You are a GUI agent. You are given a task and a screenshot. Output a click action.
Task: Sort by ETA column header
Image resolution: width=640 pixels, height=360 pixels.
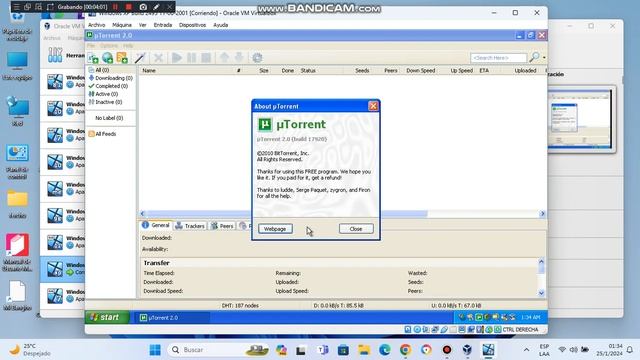[x=484, y=71]
